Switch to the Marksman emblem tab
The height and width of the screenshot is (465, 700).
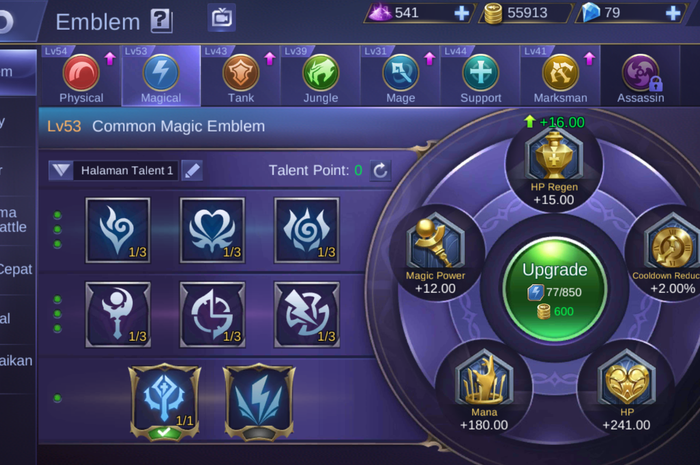(x=560, y=76)
